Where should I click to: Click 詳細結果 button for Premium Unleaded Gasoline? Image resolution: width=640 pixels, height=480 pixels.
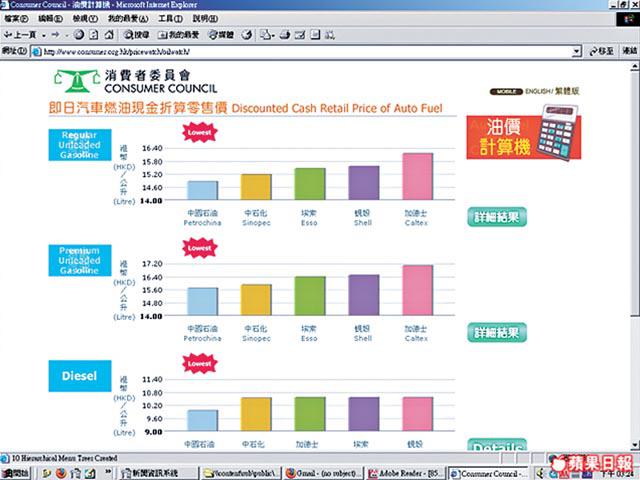(497, 333)
